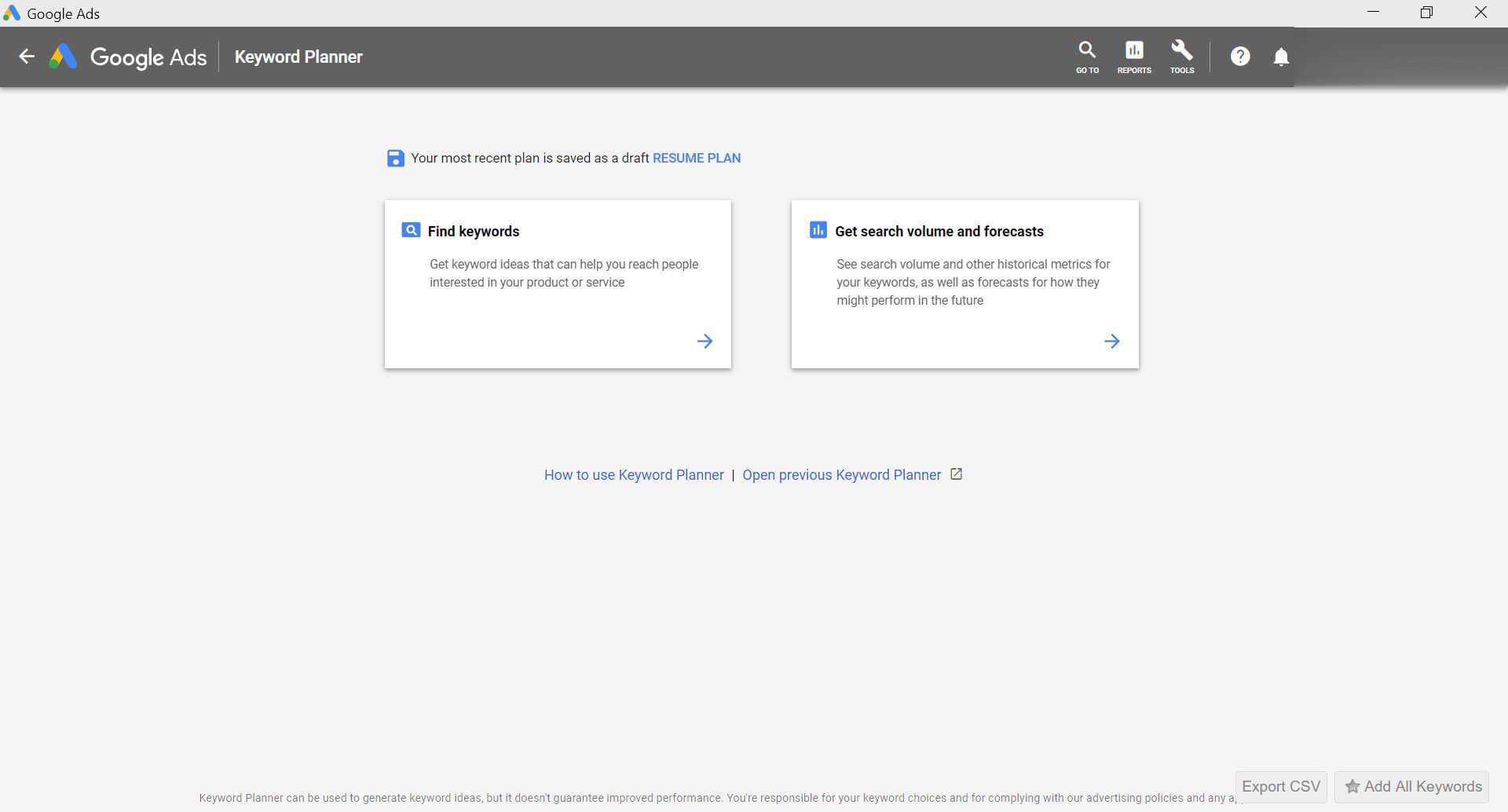Click Export CSV button
The height and width of the screenshot is (812, 1508).
point(1281,787)
